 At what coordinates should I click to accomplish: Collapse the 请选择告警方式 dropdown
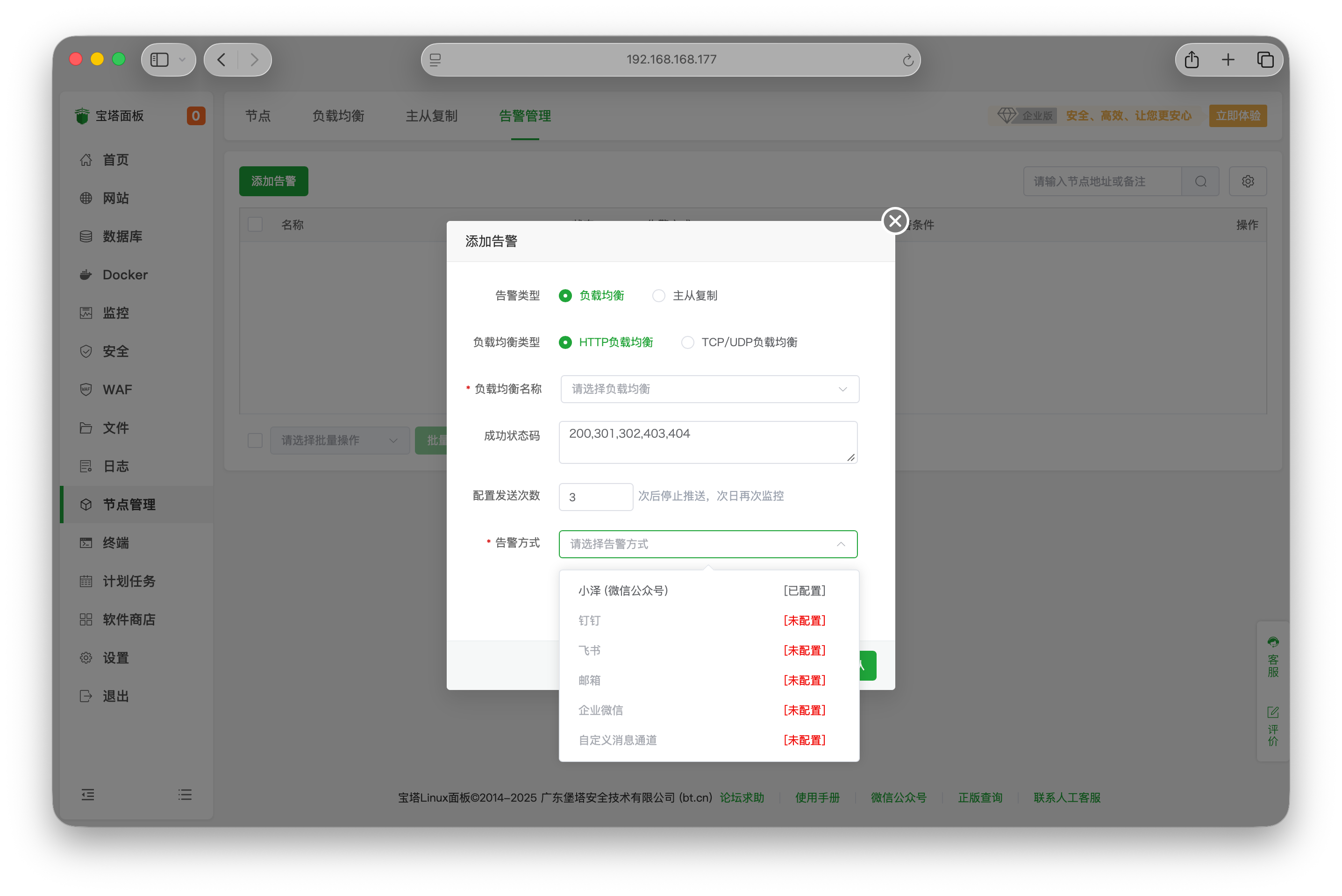[707, 544]
